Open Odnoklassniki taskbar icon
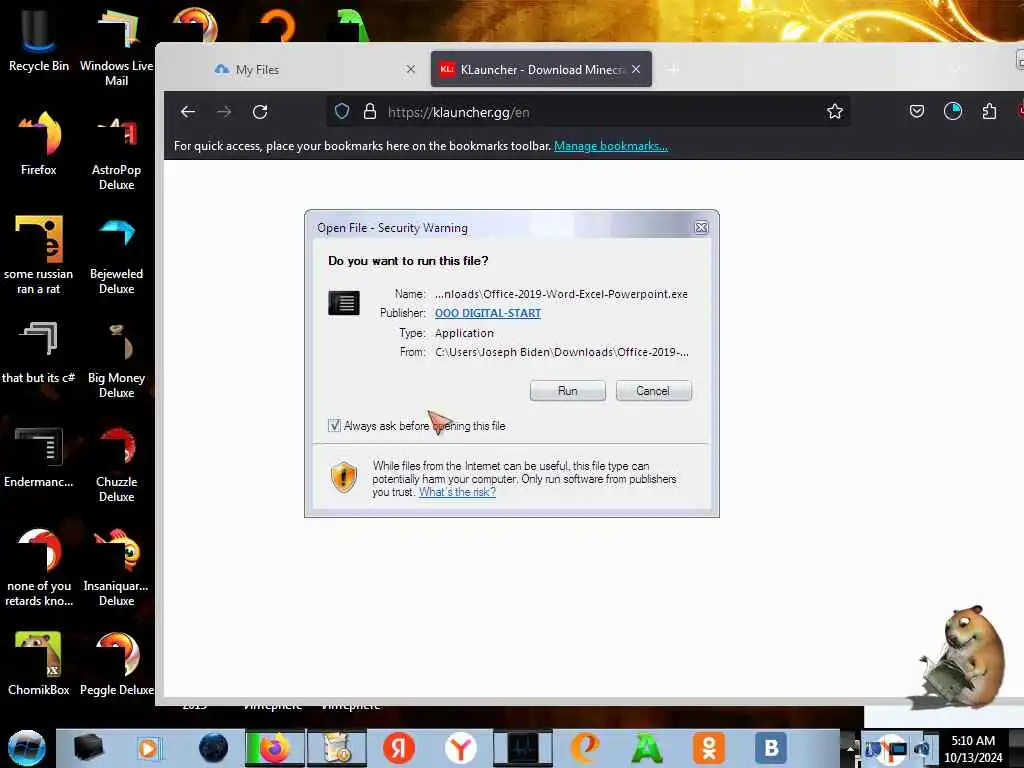Screen dimensions: 1024x768 pyautogui.click(x=709, y=748)
